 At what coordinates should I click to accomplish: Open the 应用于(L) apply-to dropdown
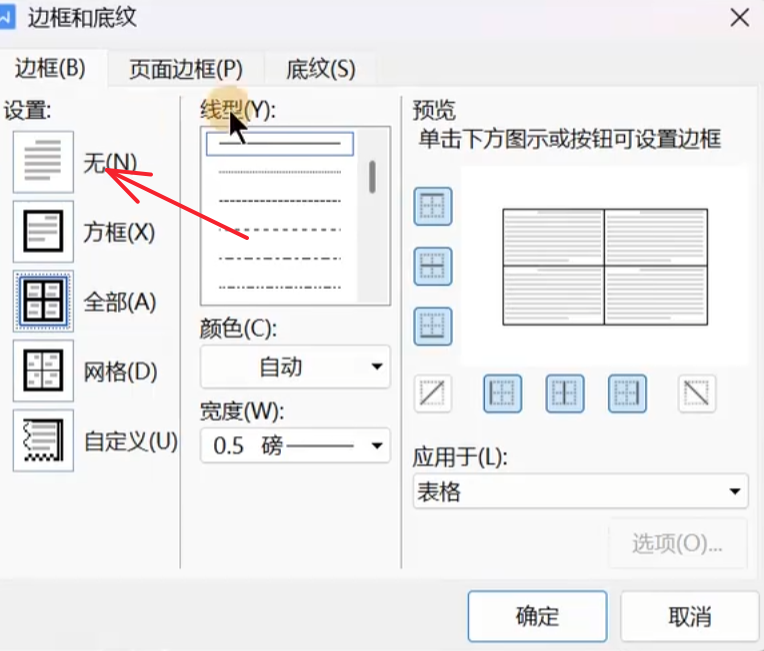[x=580, y=491]
